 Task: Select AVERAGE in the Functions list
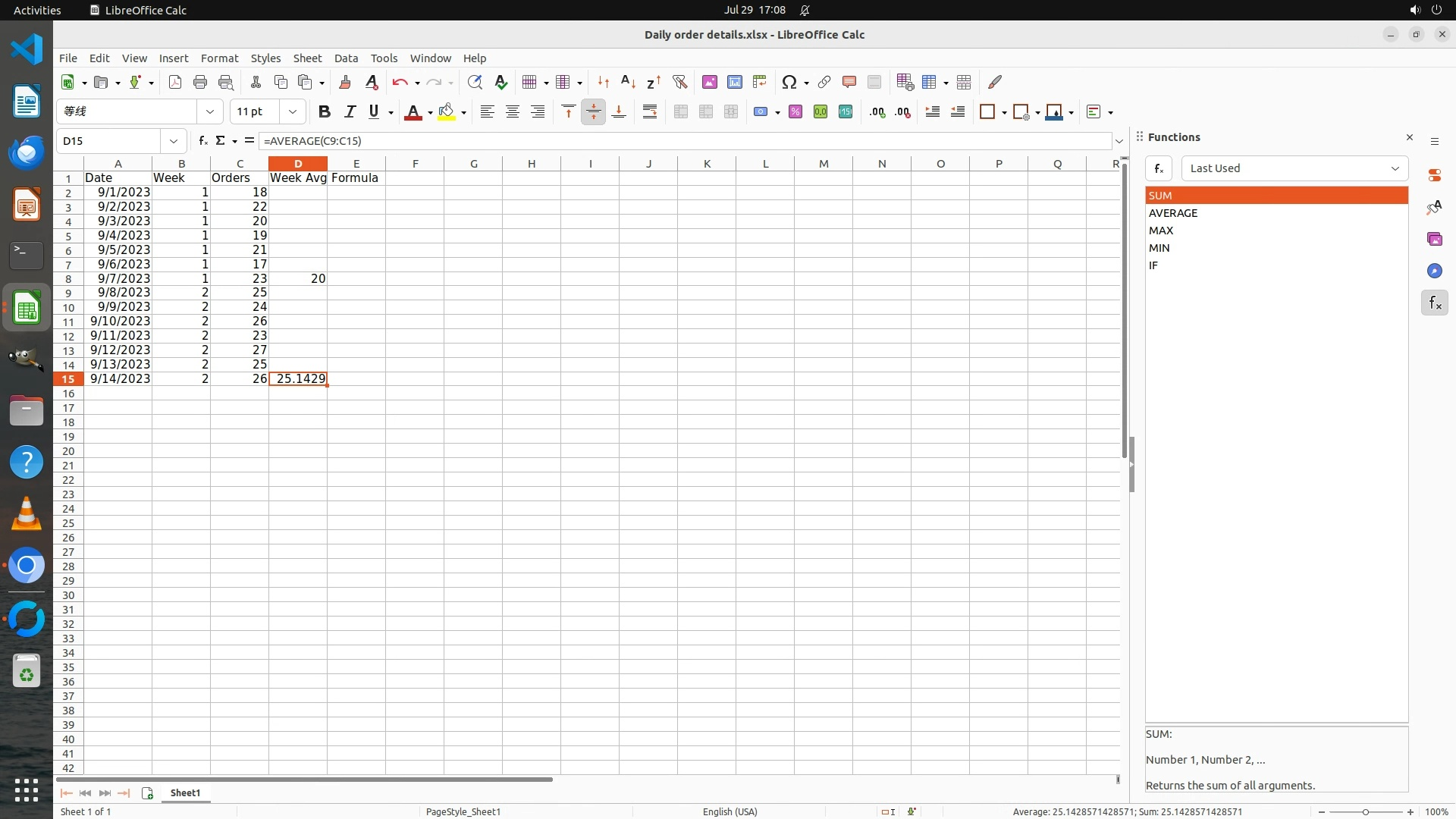pos(1172,213)
